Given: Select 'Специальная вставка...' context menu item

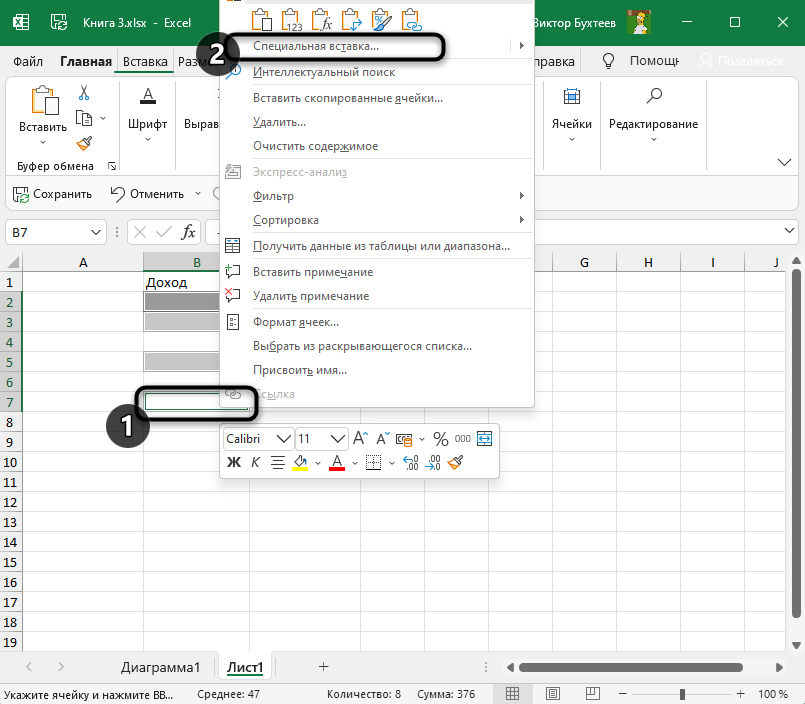Looking at the screenshot, I should 316,46.
